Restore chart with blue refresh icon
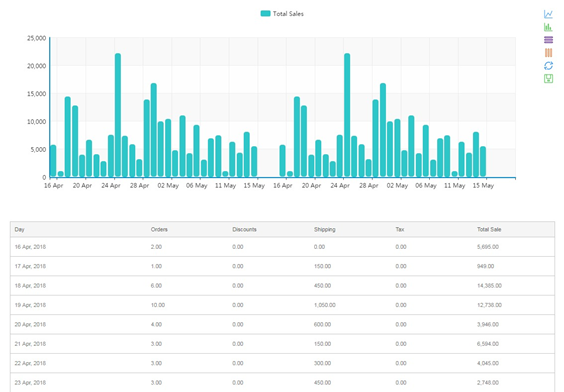The height and width of the screenshot is (392, 564). [x=548, y=66]
